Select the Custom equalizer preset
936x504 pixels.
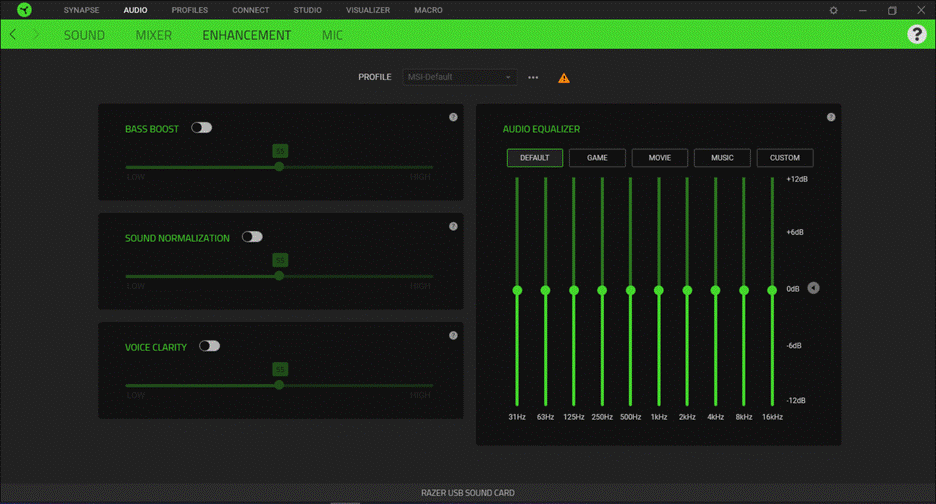784,158
